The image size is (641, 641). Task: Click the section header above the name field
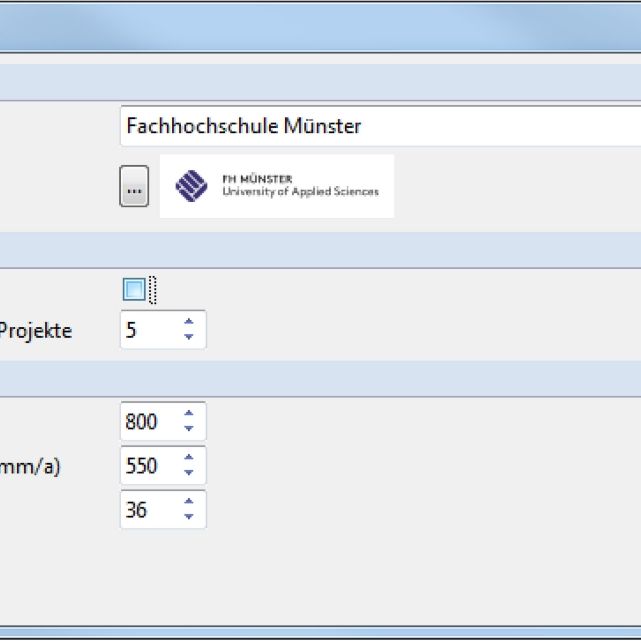click(320, 80)
